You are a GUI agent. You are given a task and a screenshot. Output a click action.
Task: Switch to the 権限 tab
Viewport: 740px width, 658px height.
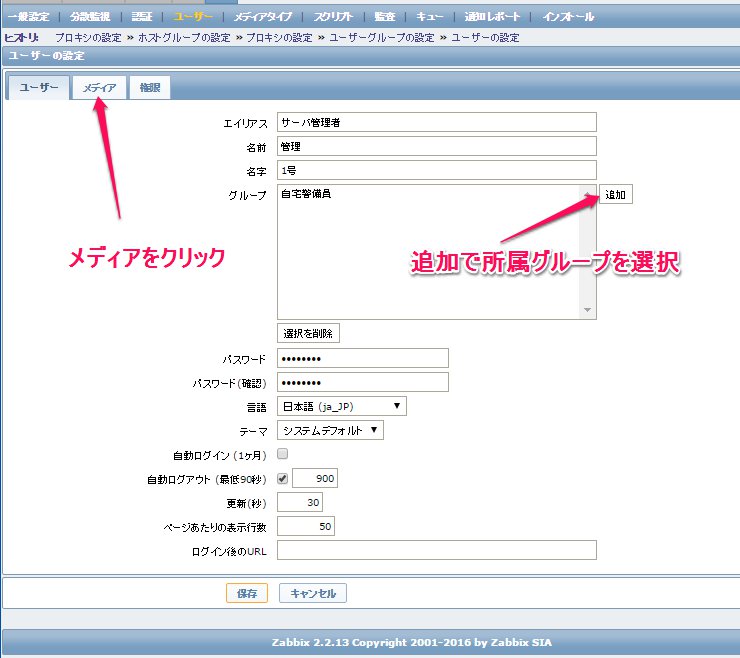150,88
